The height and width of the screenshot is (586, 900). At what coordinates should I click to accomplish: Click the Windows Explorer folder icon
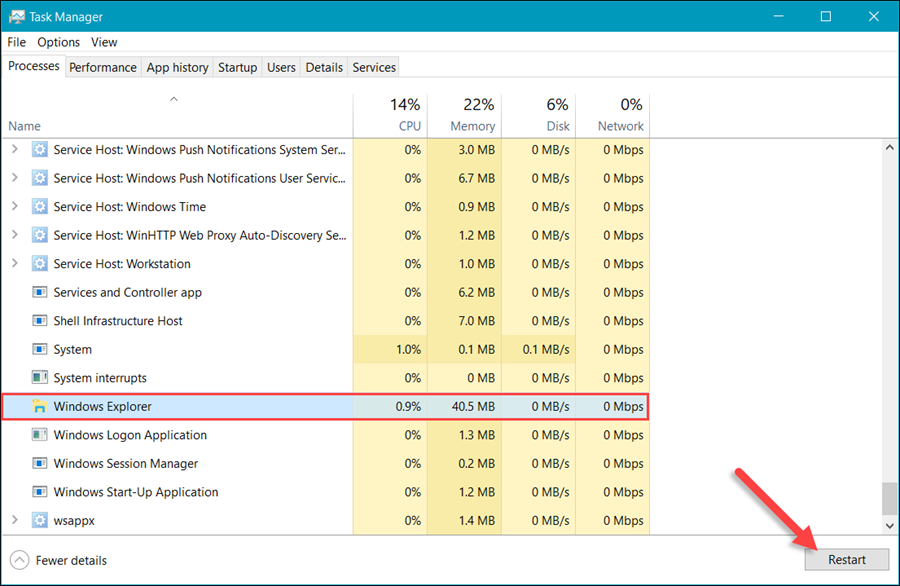[x=39, y=406]
